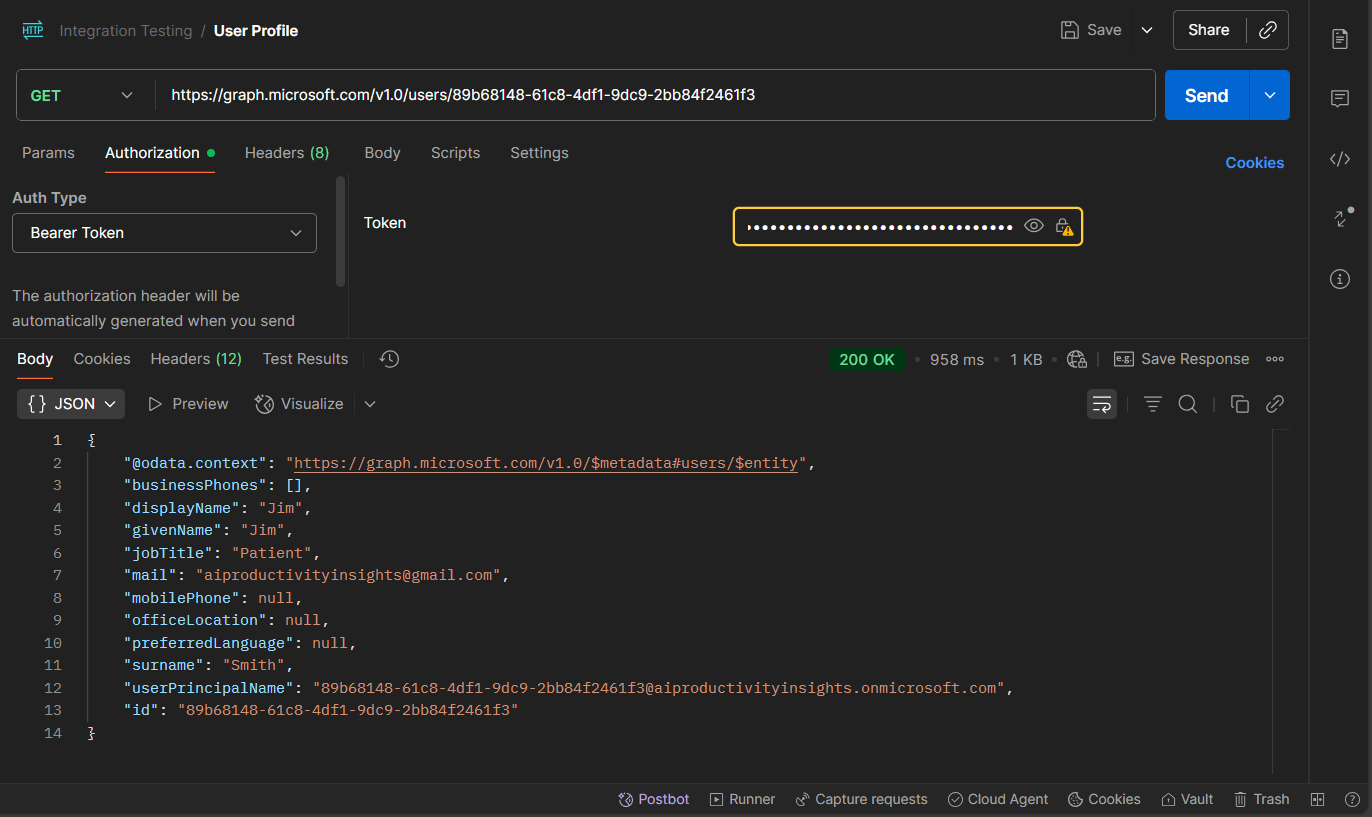The height and width of the screenshot is (817, 1372).
Task: Toggle token visibility with the eye icon
Action: [1034, 227]
